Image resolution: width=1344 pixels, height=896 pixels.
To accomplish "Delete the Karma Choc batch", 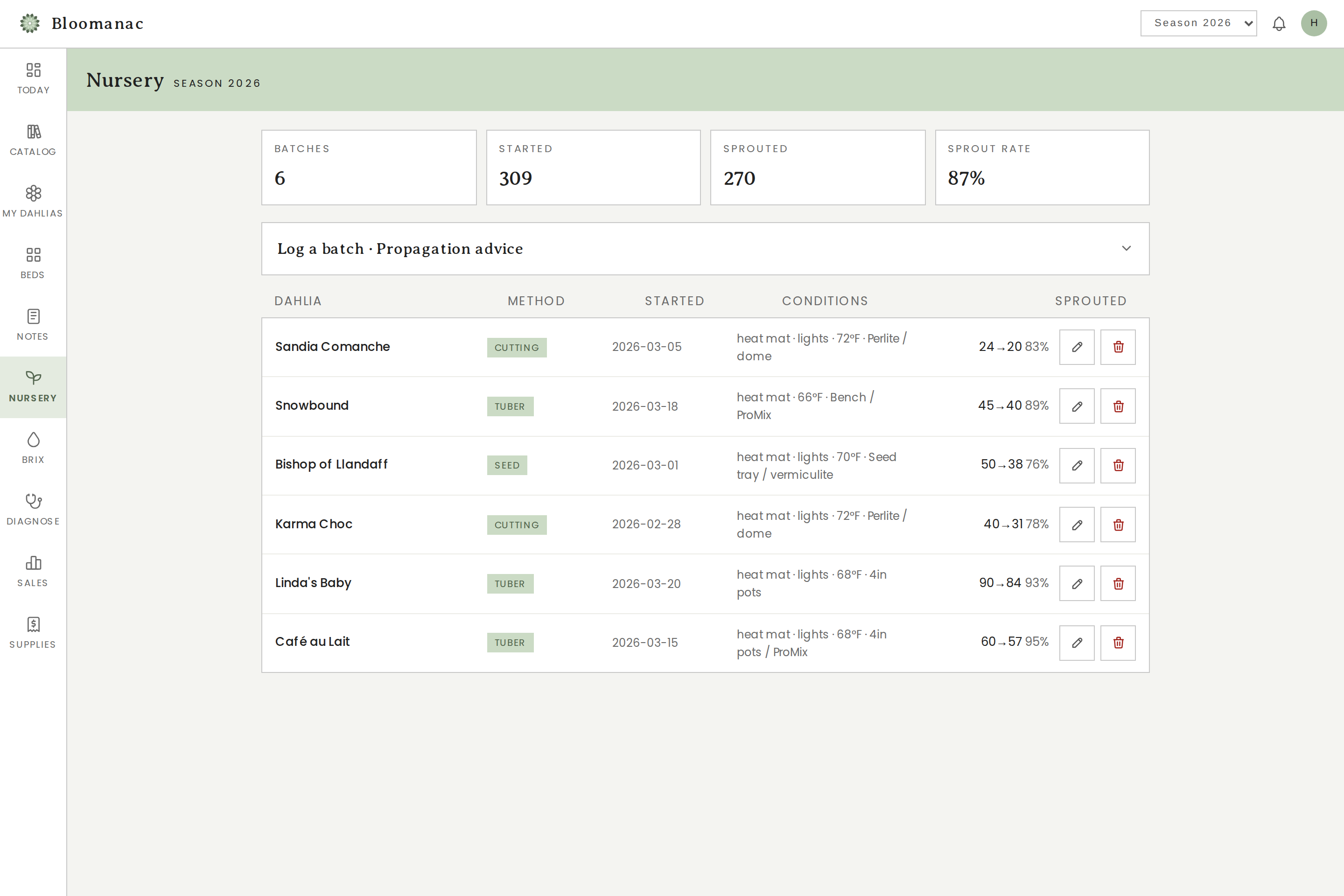I will 1118,525.
